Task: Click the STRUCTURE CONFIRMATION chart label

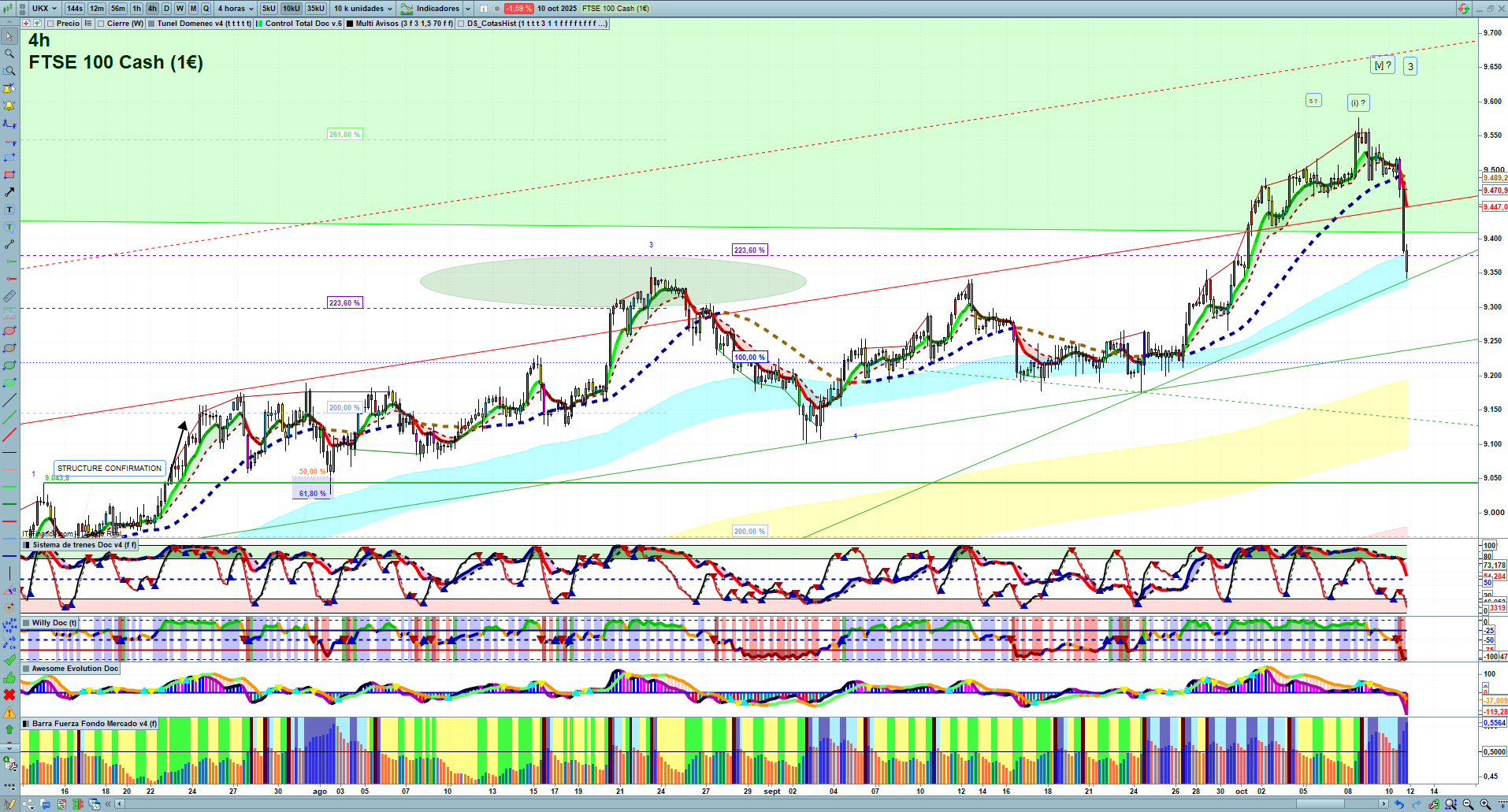Action: pos(110,469)
